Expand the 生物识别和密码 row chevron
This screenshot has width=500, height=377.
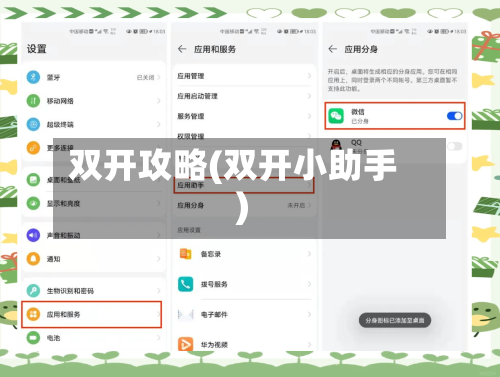click(159, 291)
